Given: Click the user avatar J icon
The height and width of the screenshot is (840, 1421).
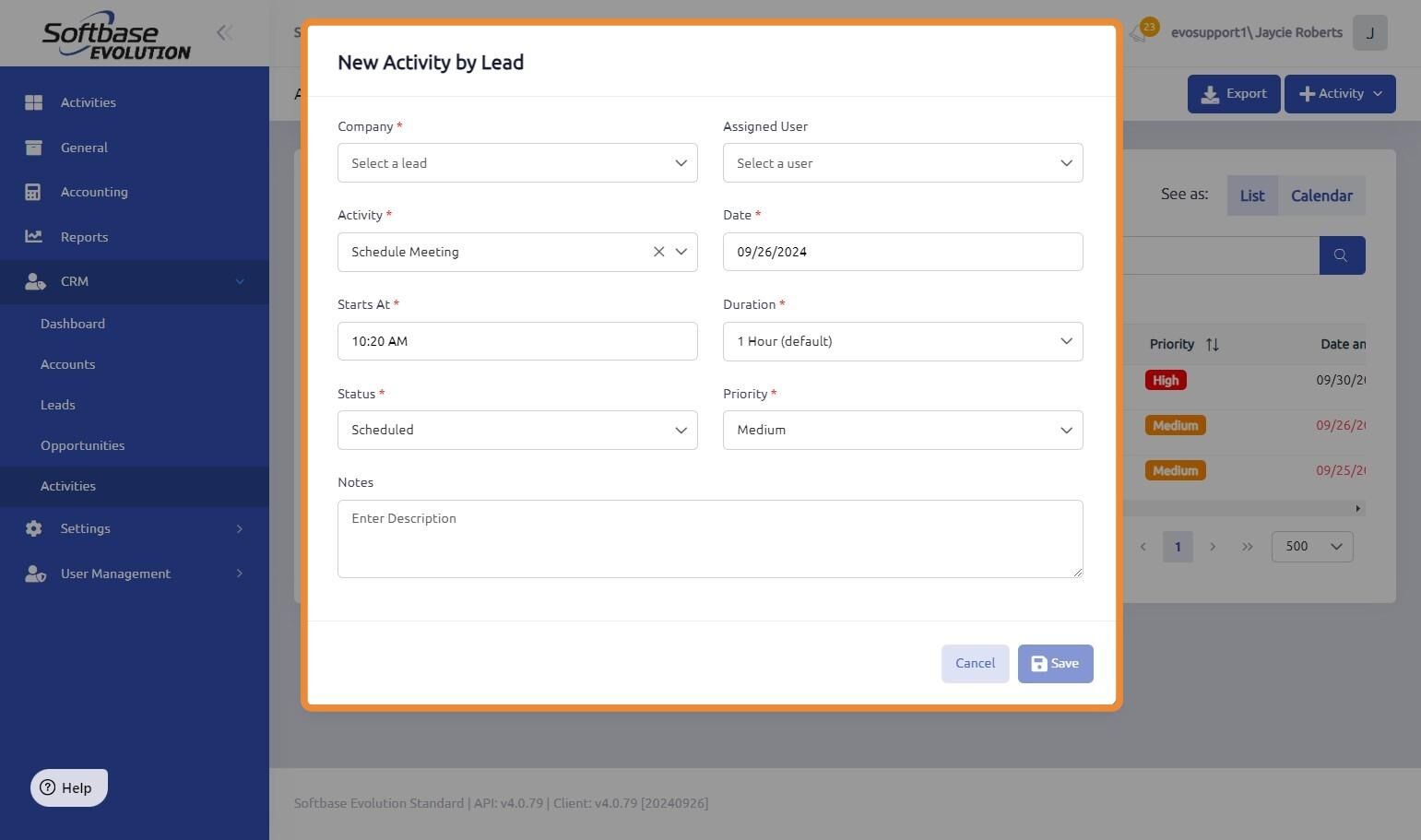Looking at the screenshot, I should (1370, 33).
